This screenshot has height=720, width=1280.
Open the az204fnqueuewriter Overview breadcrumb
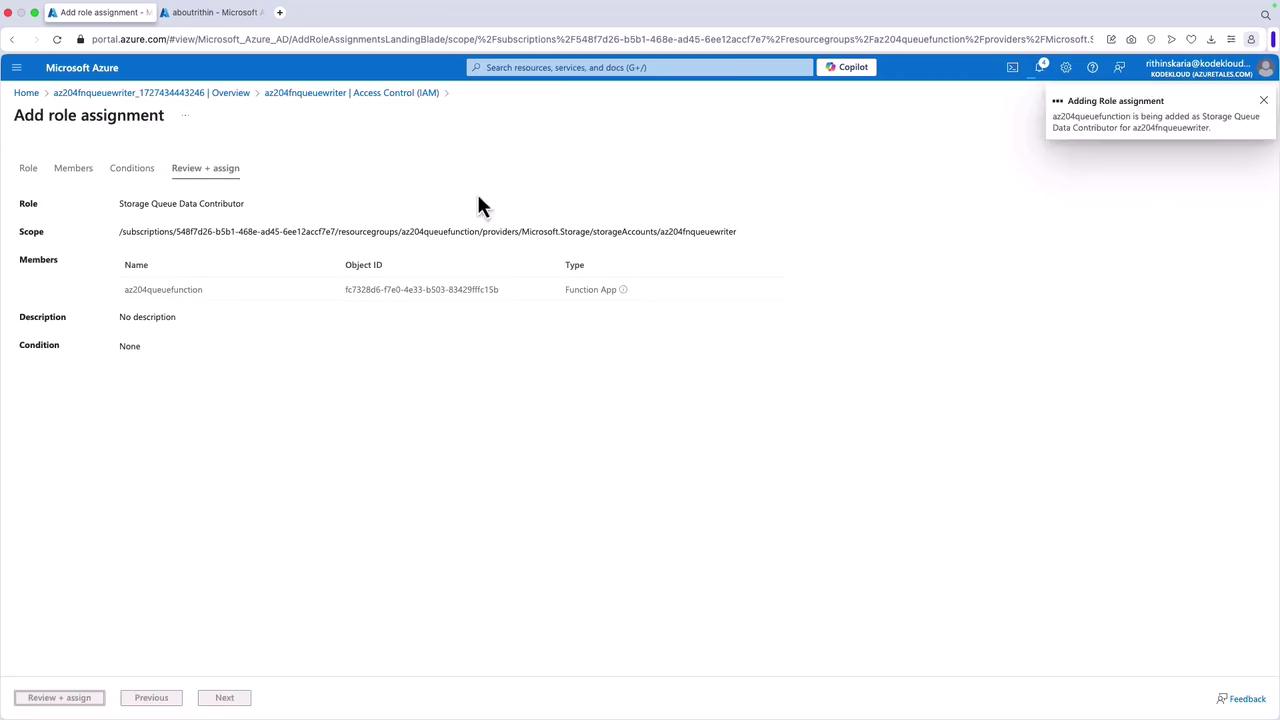click(x=151, y=93)
